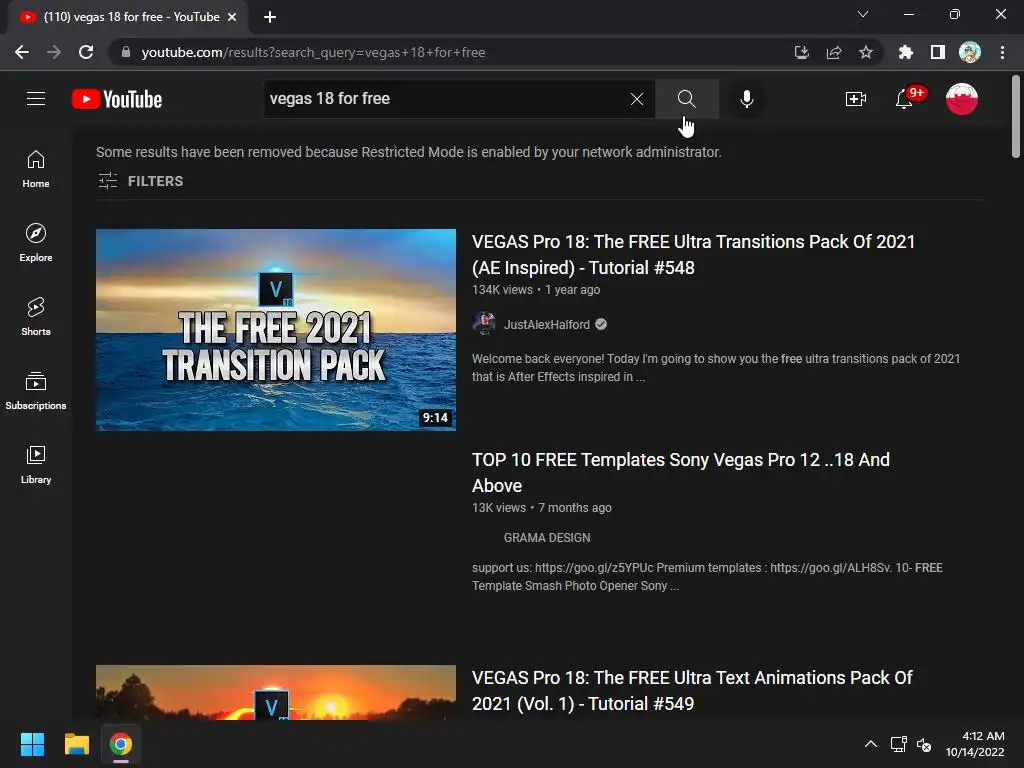Screen dimensions: 1024x768
Task: Open a new browser tab
Action: [x=270, y=17]
